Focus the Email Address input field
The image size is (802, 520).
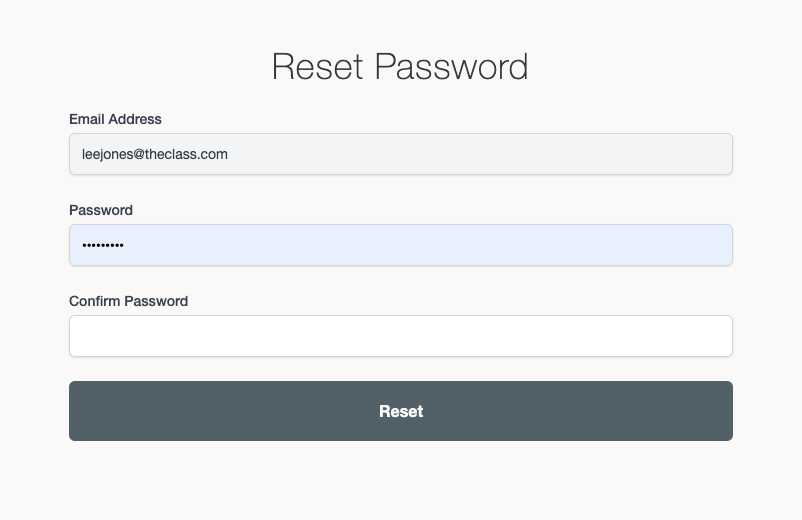(400, 154)
